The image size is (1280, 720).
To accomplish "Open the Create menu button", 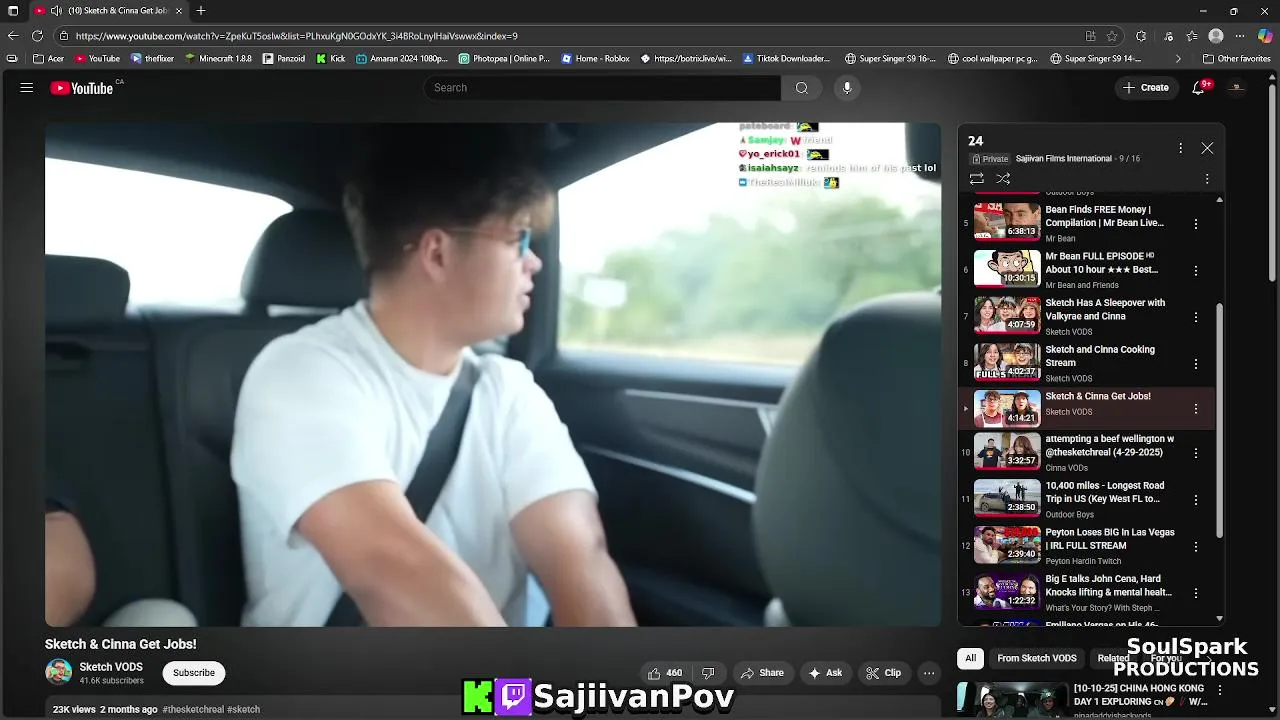I will pos(1145,88).
